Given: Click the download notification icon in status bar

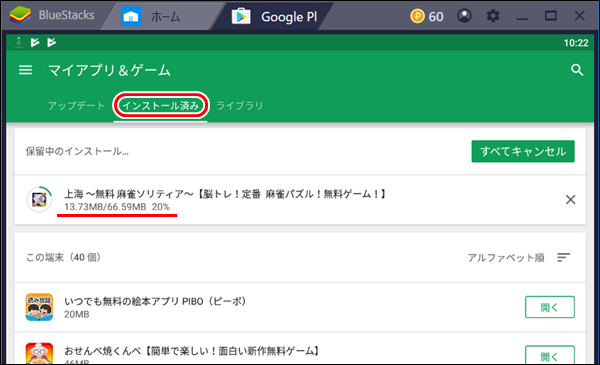Looking at the screenshot, I should pos(18,42).
